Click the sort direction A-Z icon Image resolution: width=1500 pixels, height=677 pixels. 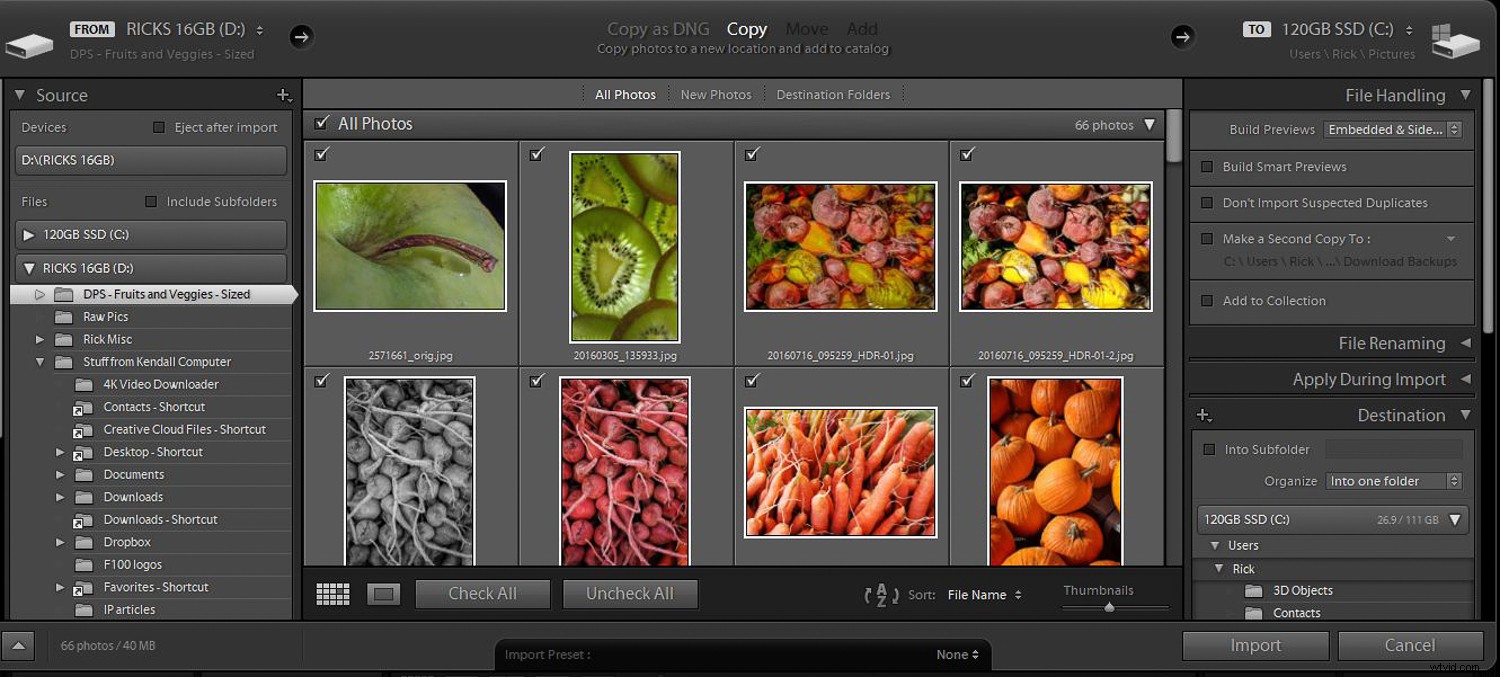click(881, 594)
